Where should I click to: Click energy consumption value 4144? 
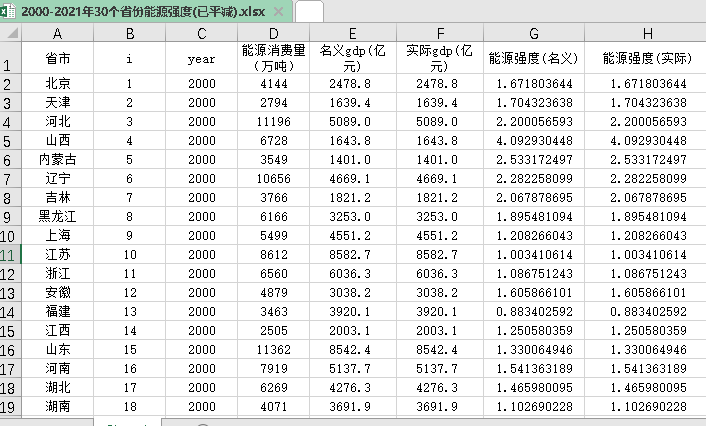(x=274, y=83)
